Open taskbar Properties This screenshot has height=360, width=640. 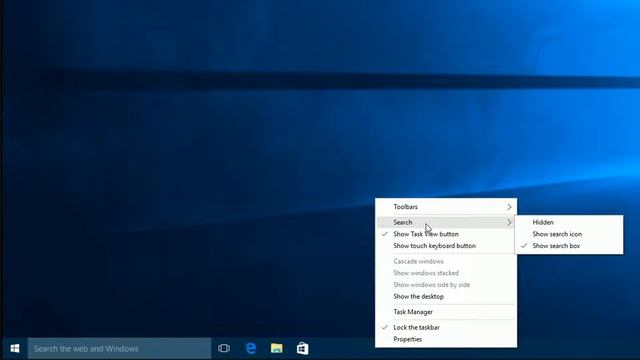pyautogui.click(x=446, y=339)
